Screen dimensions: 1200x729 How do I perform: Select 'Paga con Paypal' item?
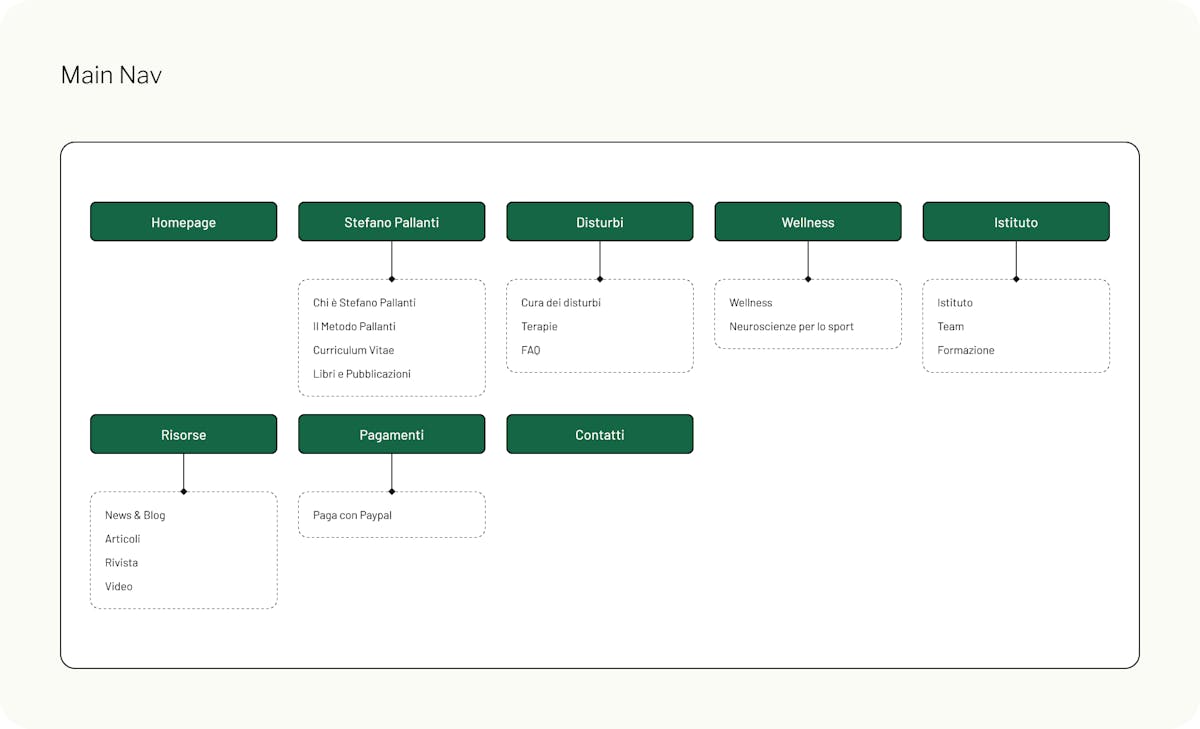click(x=352, y=515)
